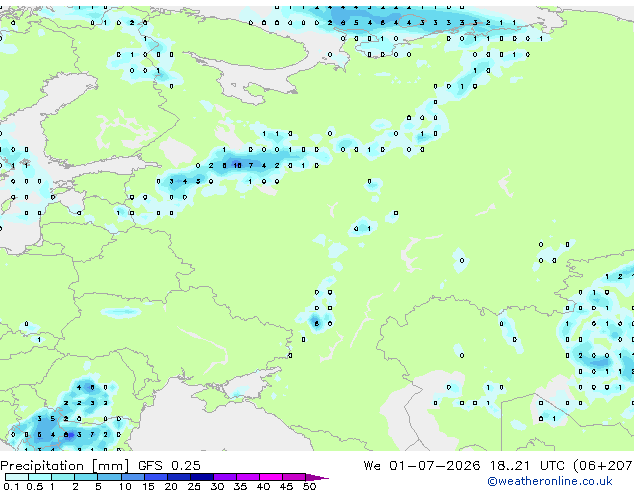Click the 35–40 mm legend swatch

tap(248, 477)
